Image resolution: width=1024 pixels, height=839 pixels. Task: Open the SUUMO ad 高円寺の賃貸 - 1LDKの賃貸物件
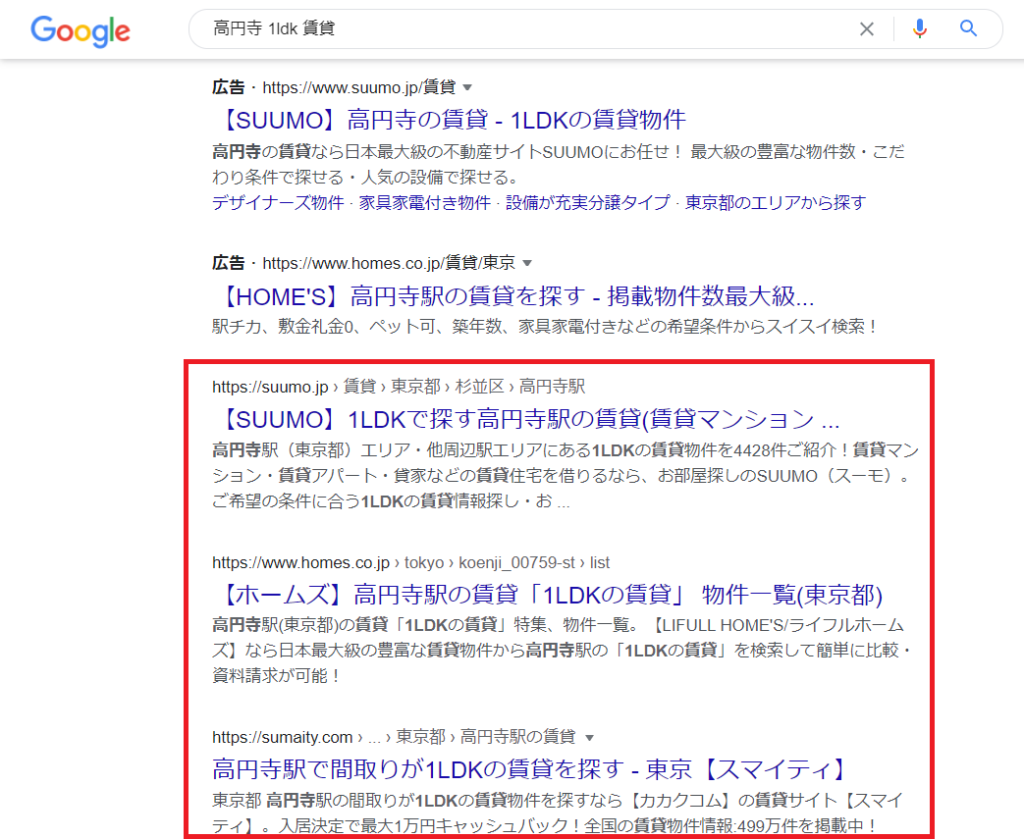449,120
